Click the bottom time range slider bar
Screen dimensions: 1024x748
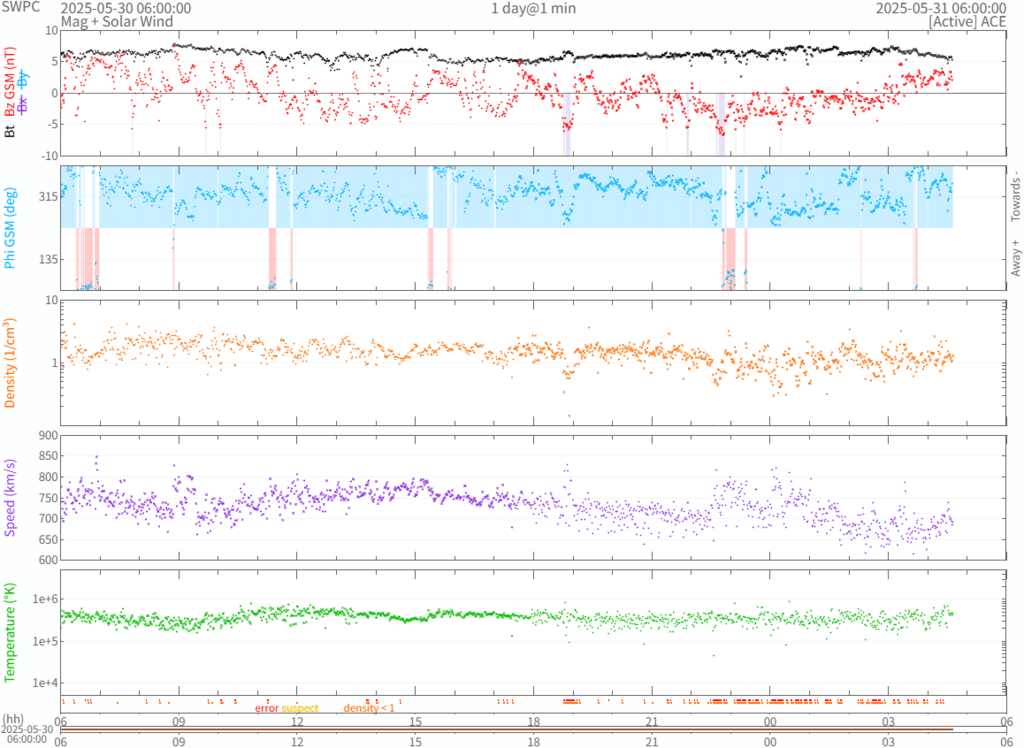click(x=506, y=729)
